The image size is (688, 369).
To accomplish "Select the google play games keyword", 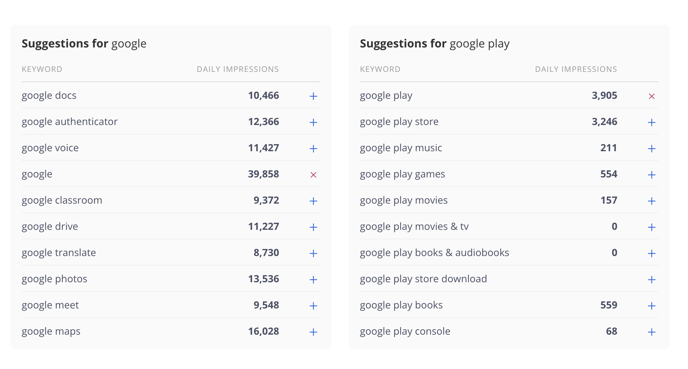I will [402, 174].
